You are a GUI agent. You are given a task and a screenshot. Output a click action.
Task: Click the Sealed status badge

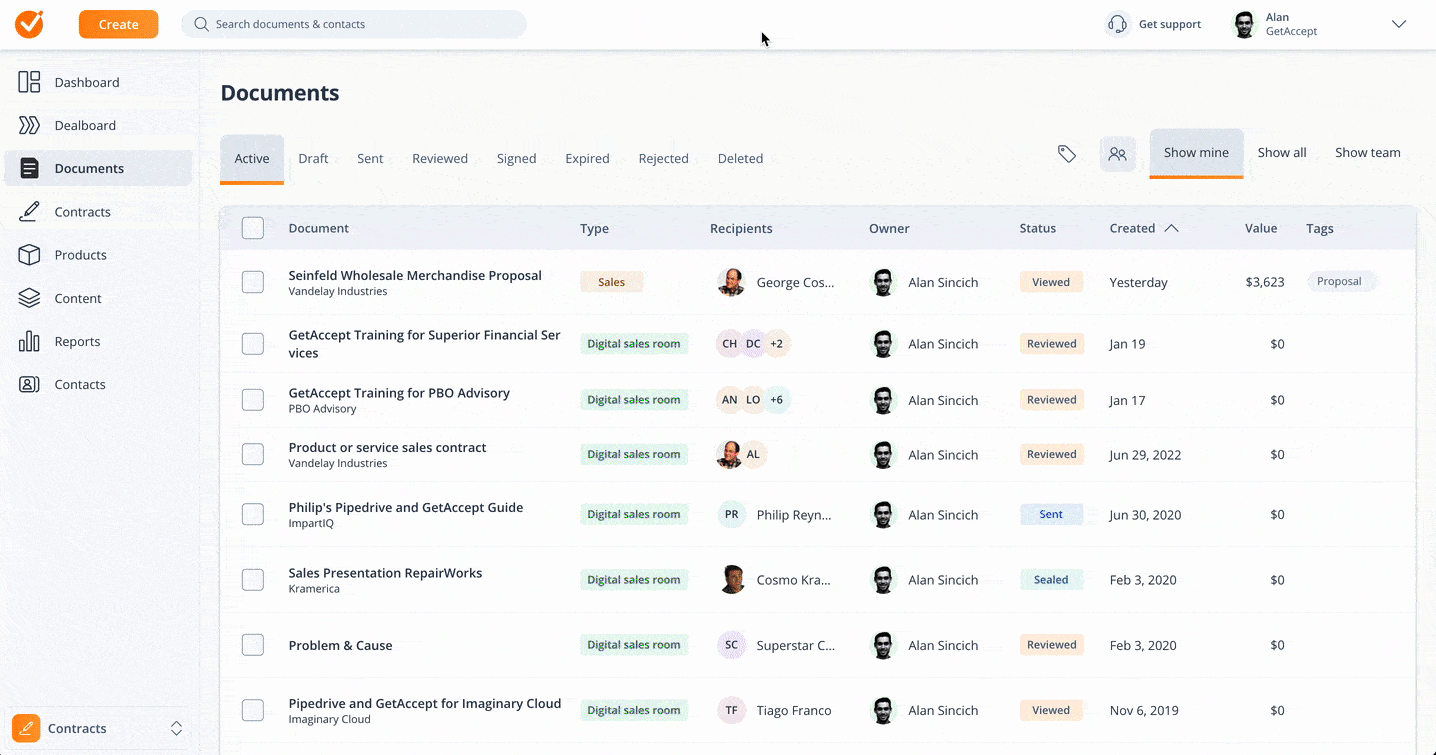1051,579
